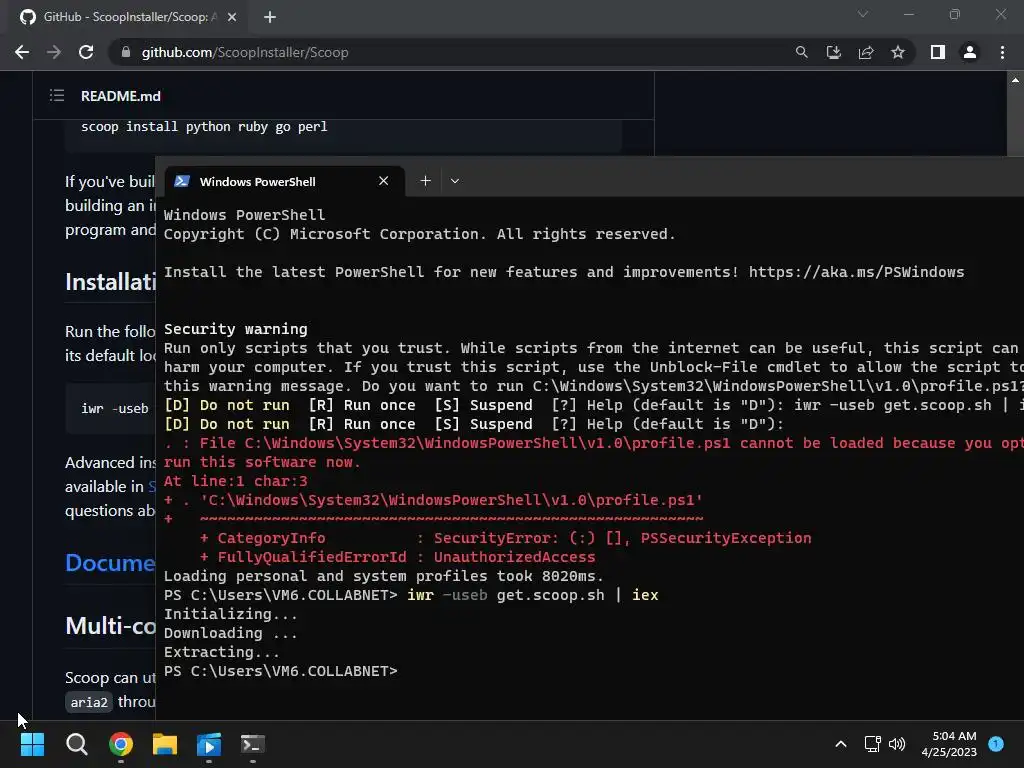The image size is (1024, 768).
Task: Click 'Security warning' text in terminal
Action: 235,329
